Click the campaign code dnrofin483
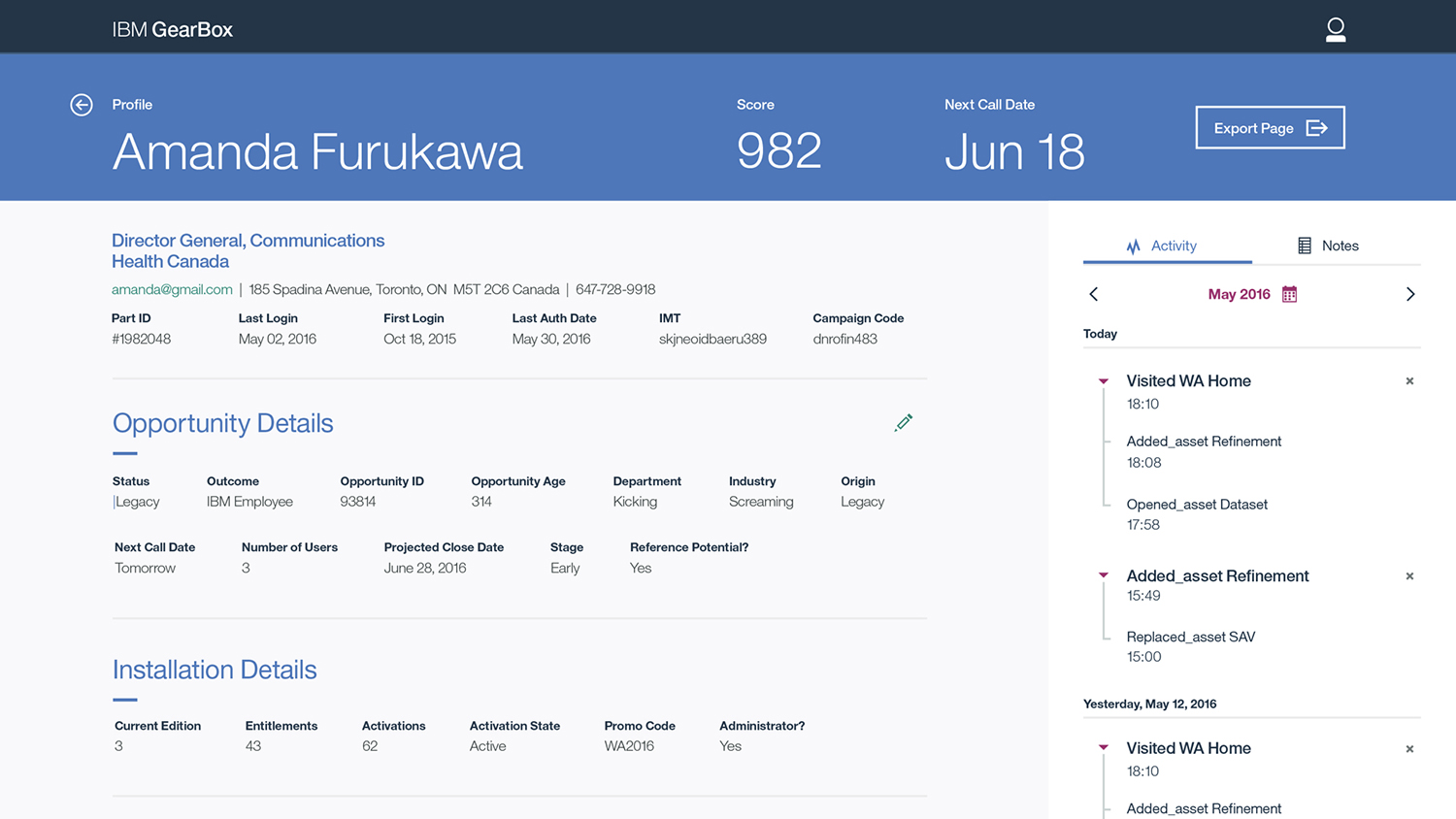The image size is (1456, 819). pyautogui.click(x=844, y=339)
